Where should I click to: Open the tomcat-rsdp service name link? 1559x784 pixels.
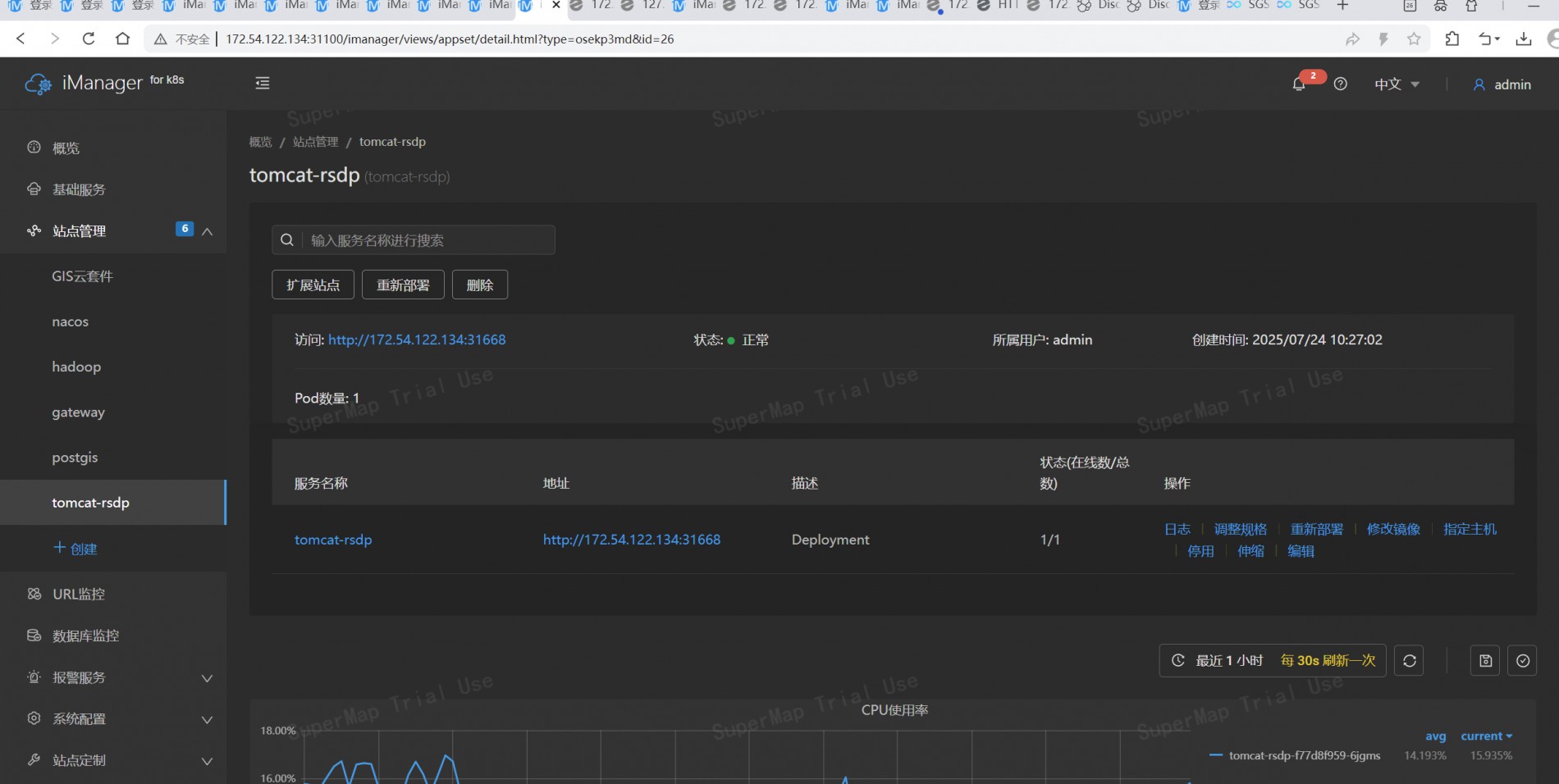point(333,540)
